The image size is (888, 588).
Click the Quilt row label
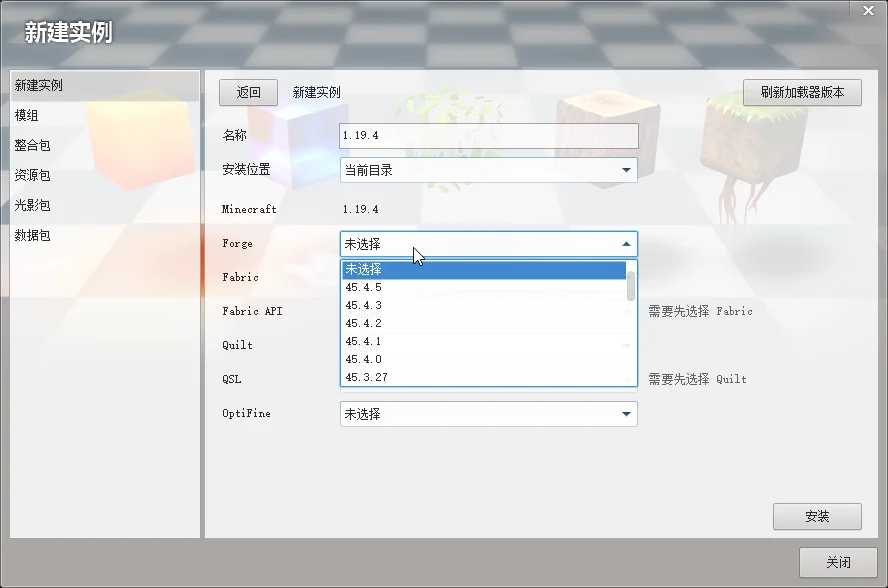click(x=237, y=346)
